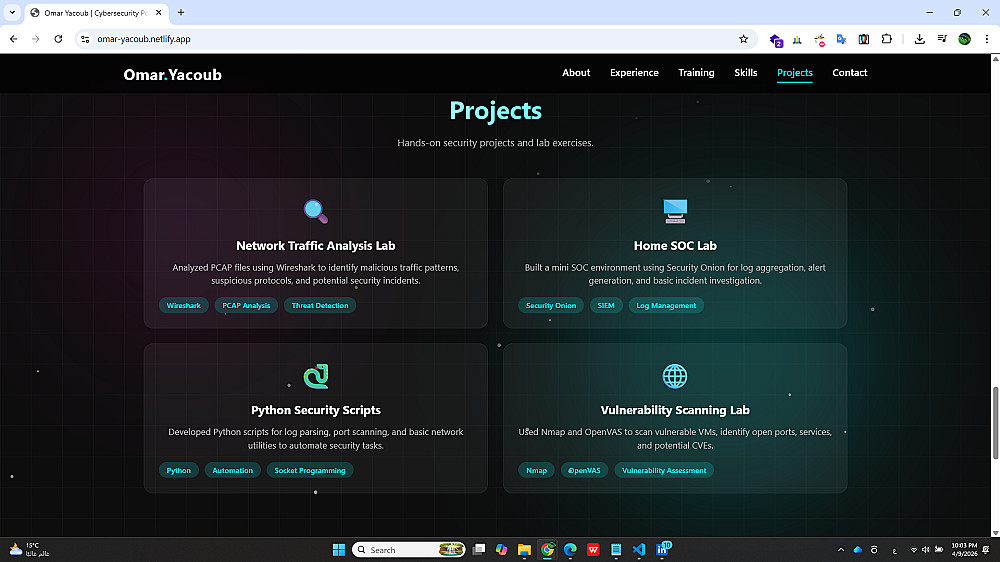Open the Network Traffic Analysis Lab title
This screenshot has width=1000, height=562.
pos(316,246)
